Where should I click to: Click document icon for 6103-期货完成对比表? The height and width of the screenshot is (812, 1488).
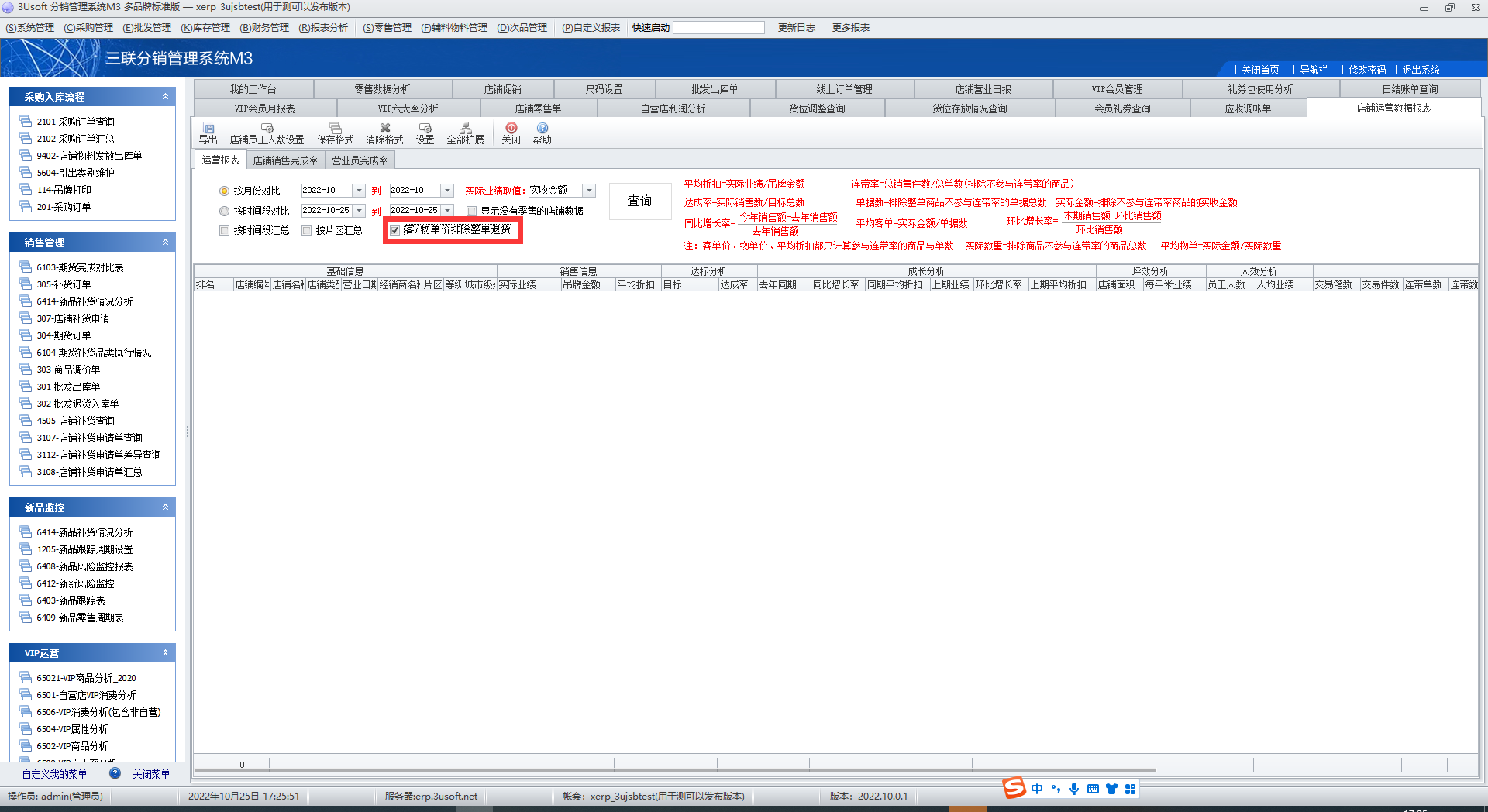tap(26, 267)
